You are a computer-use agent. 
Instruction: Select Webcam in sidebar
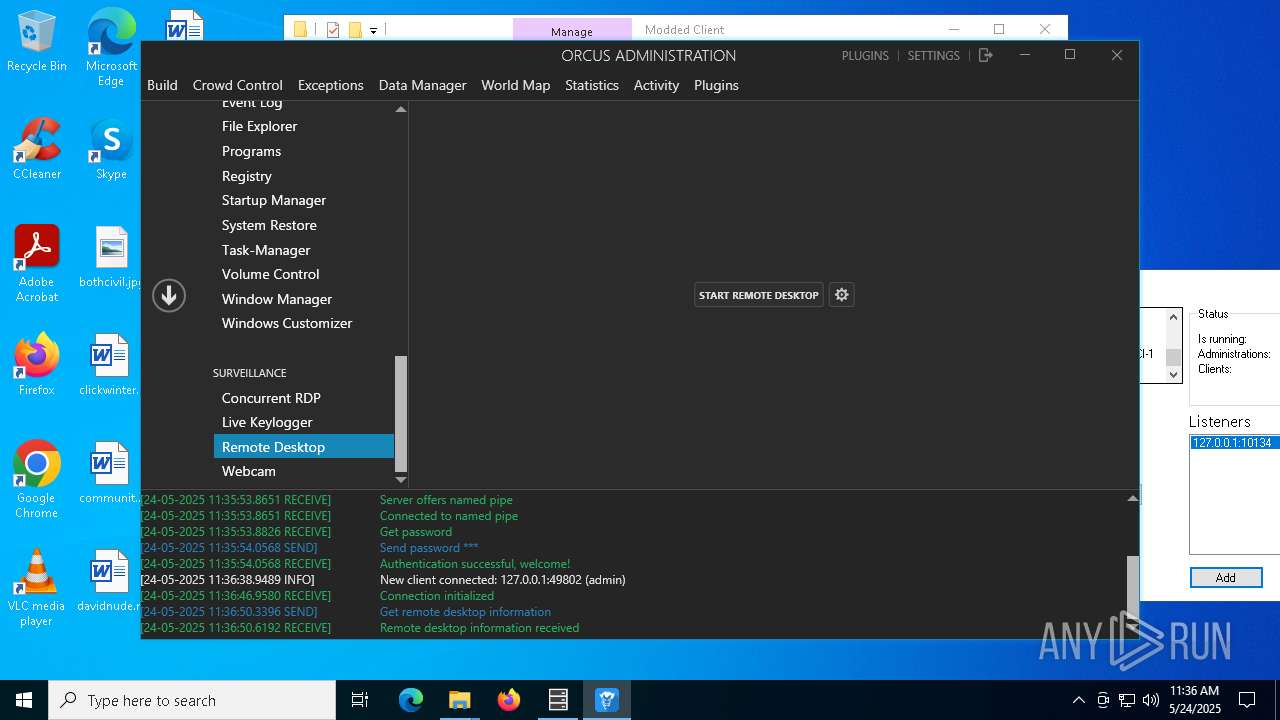click(304, 471)
